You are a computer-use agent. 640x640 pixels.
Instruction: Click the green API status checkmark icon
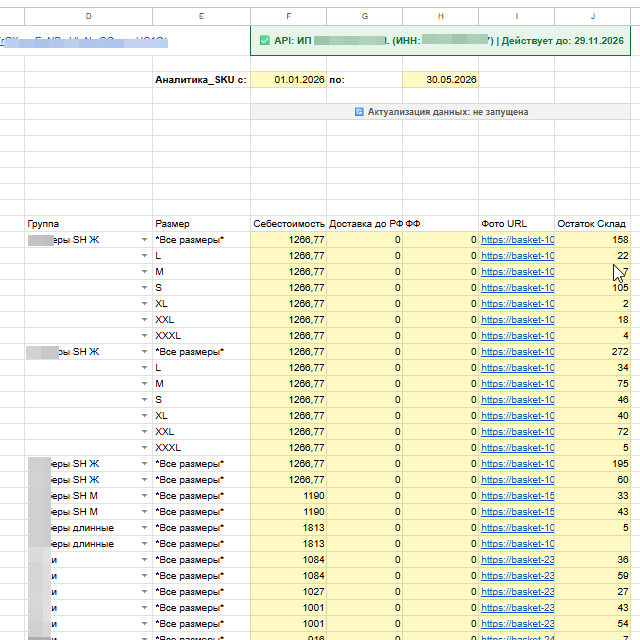point(264,40)
